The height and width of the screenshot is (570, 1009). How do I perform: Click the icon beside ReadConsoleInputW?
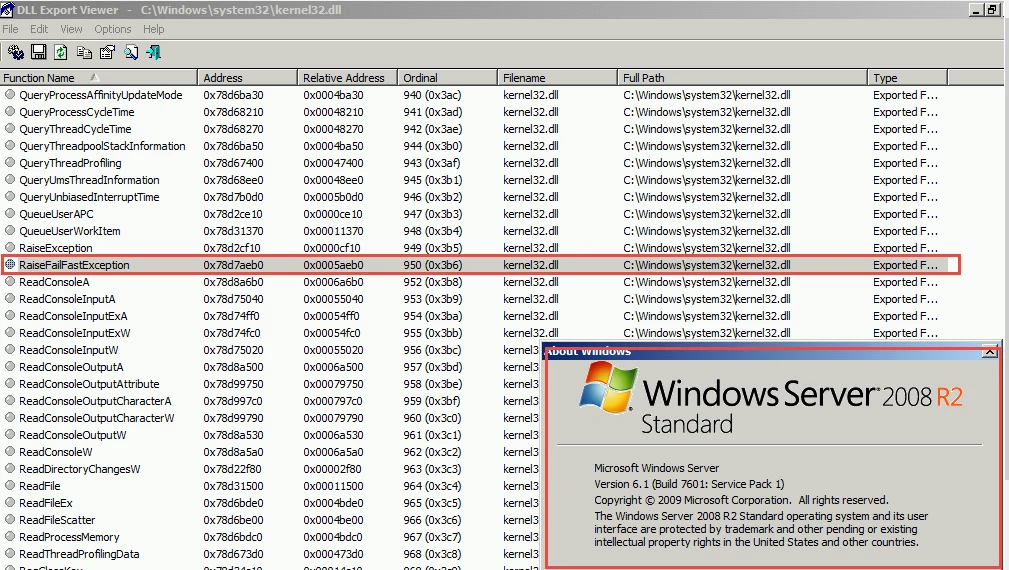pos(10,350)
